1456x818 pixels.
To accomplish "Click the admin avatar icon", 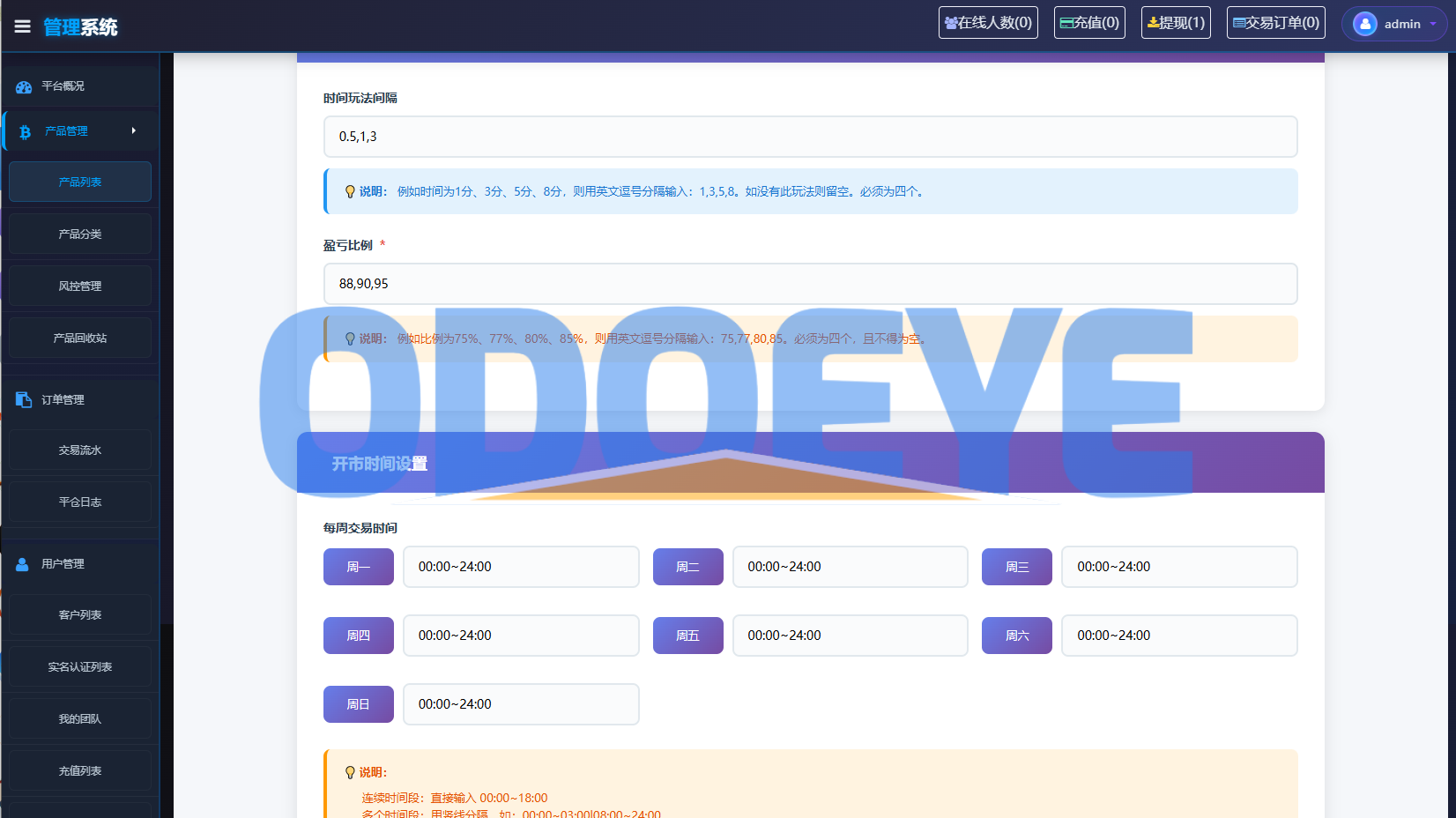I will (x=1365, y=24).
